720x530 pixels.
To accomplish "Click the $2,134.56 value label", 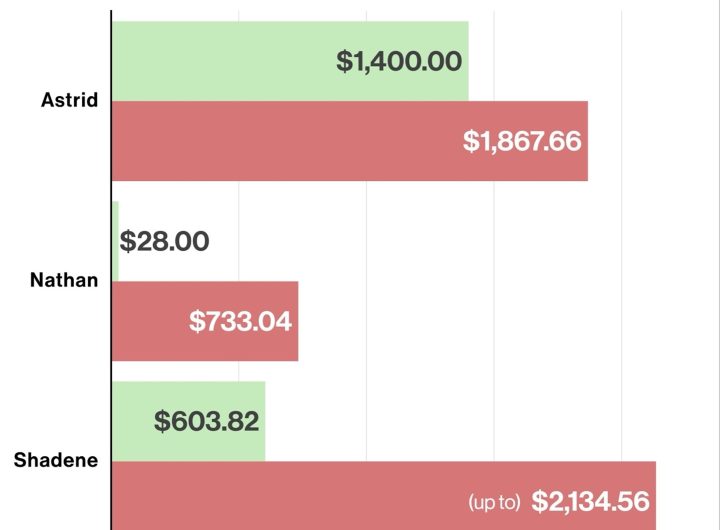I will (591, 500).
